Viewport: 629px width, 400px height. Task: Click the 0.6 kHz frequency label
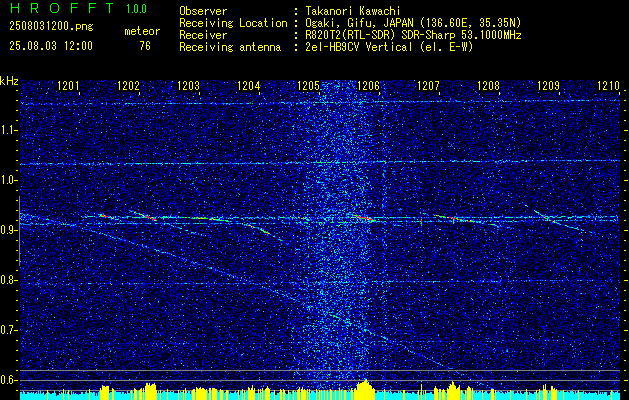tap(8, 380)
